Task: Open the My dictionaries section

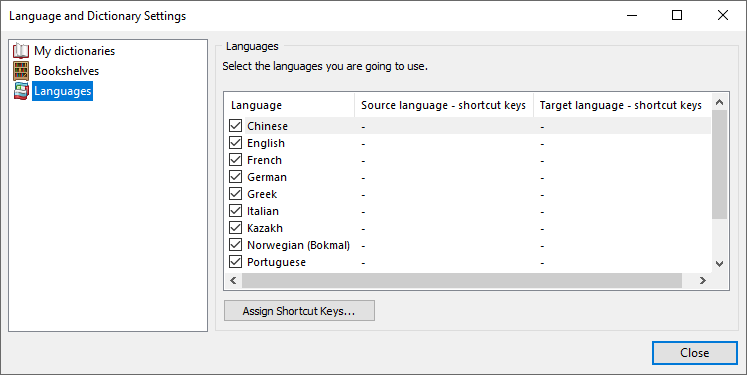Action: (74, 51)
